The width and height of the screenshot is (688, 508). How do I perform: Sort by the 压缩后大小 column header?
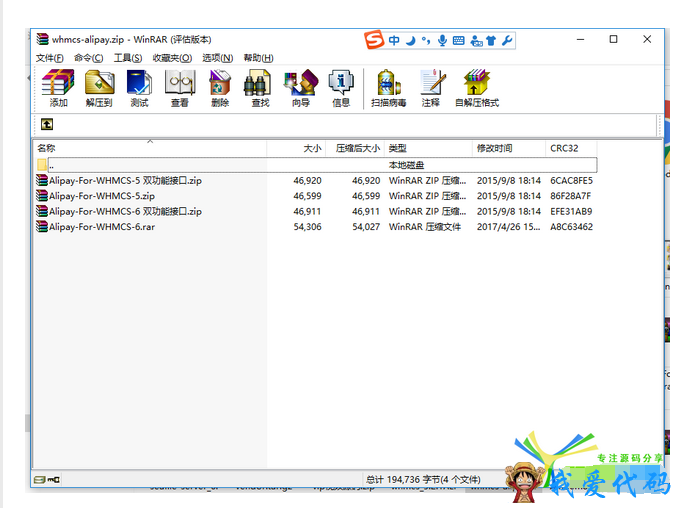[355, 148]
